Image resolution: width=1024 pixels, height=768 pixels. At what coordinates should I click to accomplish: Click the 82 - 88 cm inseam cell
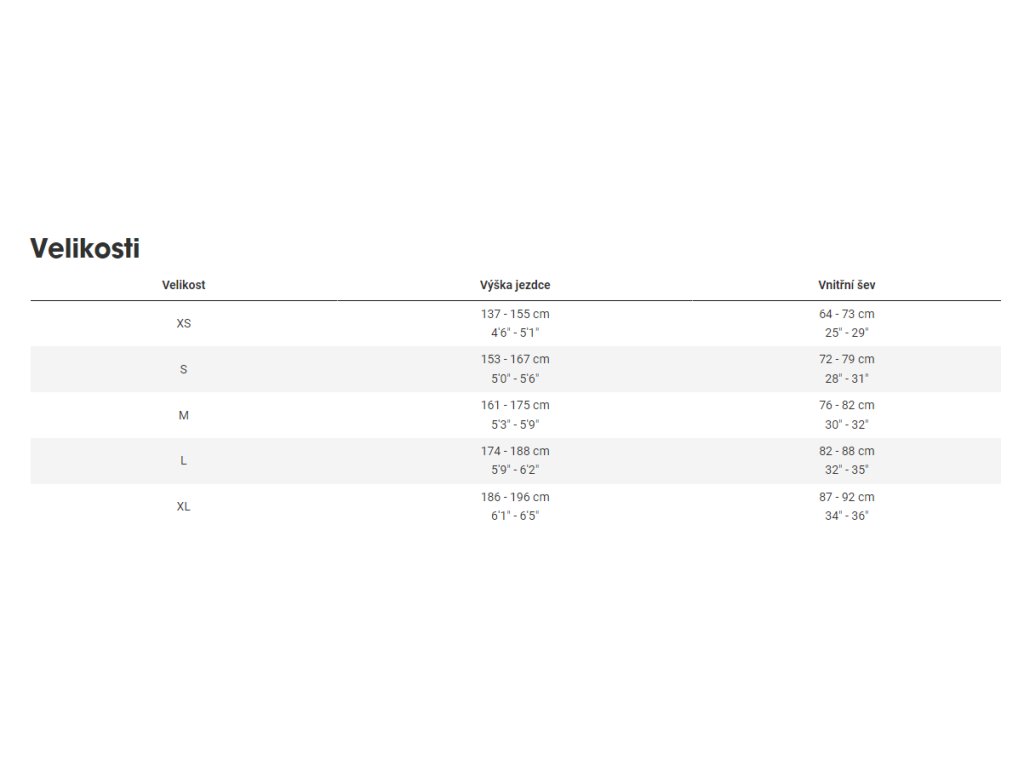click(846, 460)
